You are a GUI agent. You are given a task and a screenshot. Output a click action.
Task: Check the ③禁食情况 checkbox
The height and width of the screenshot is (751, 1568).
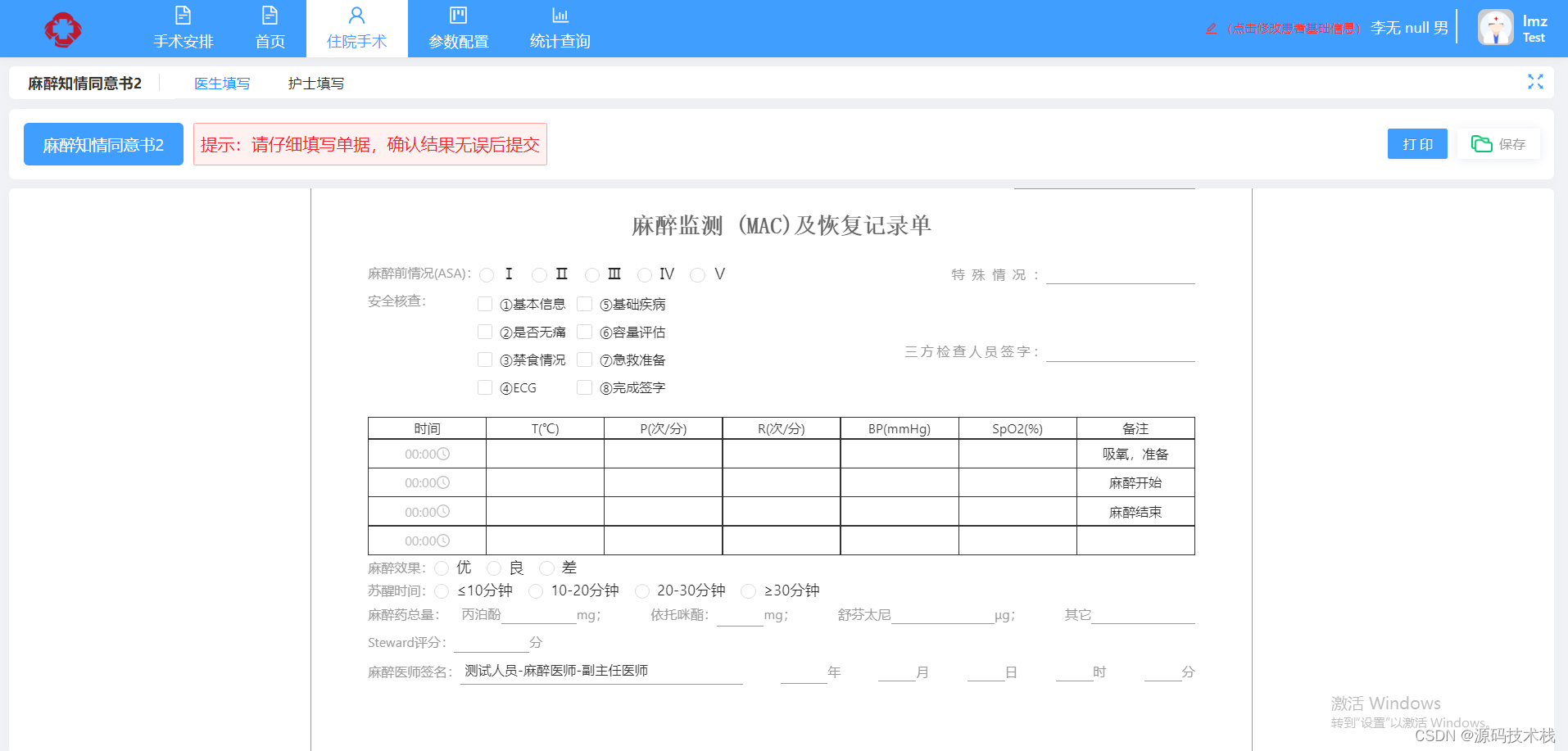(x=485, y=360)
